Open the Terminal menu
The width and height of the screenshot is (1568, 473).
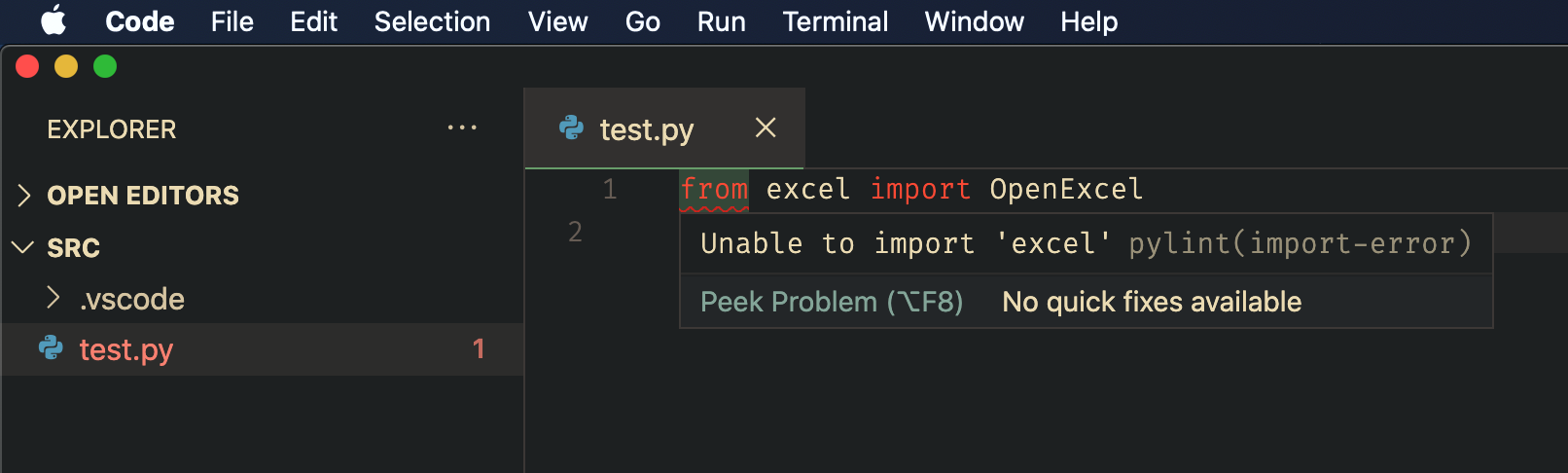click(x=836, y=21)
